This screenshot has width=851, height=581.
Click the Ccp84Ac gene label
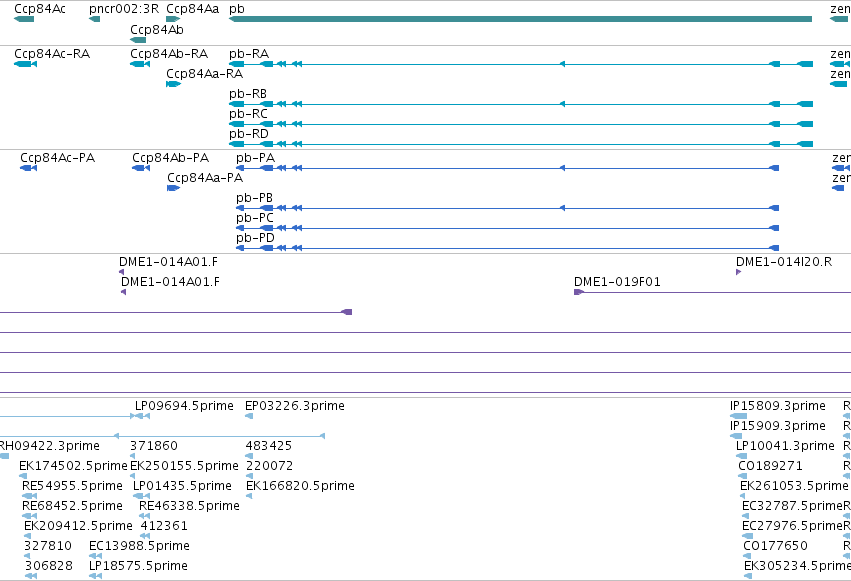tap(40, 9)
